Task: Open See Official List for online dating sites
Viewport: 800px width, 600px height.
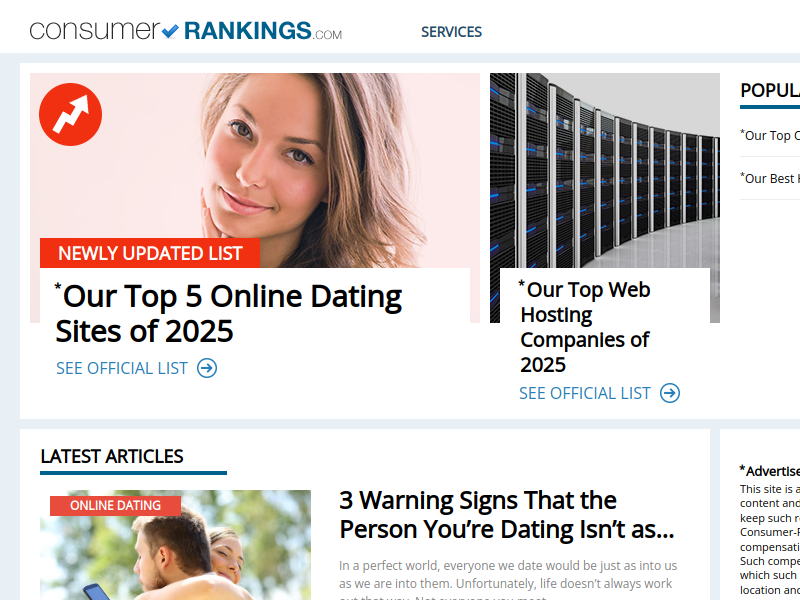Action: (x=121, y=368)
